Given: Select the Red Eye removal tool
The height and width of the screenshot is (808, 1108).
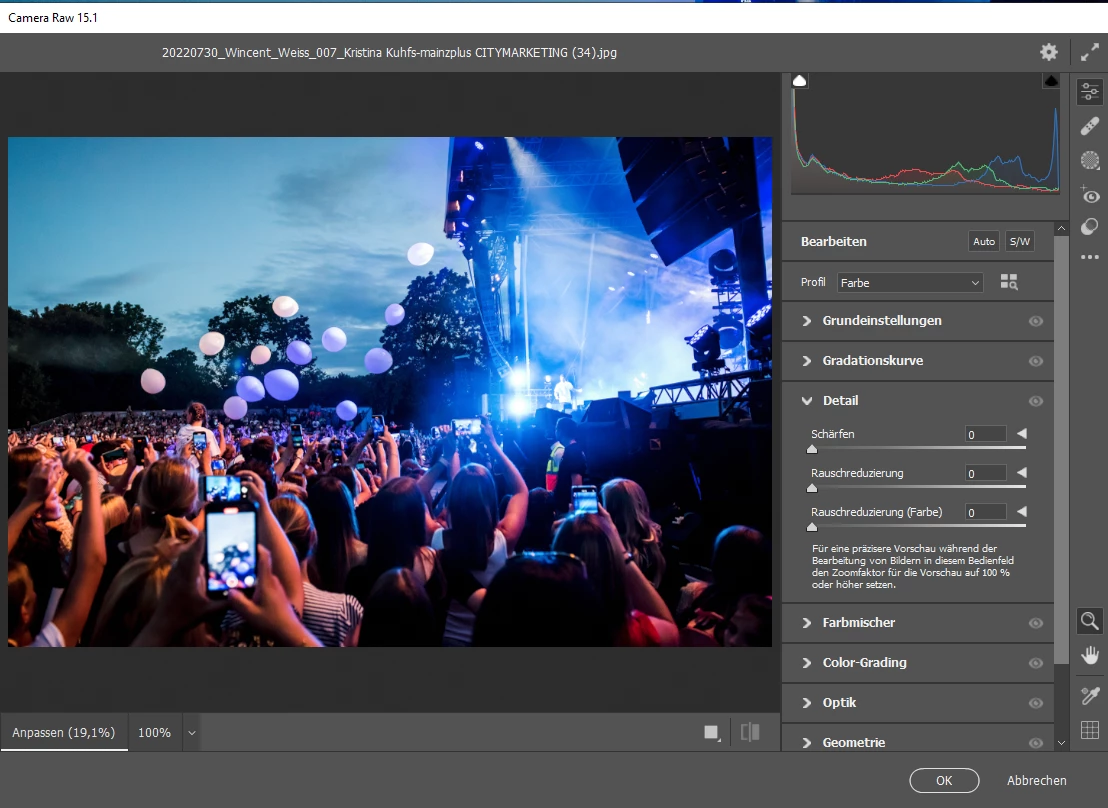Looking at the screenshot, I should [x=1090, y=194].
